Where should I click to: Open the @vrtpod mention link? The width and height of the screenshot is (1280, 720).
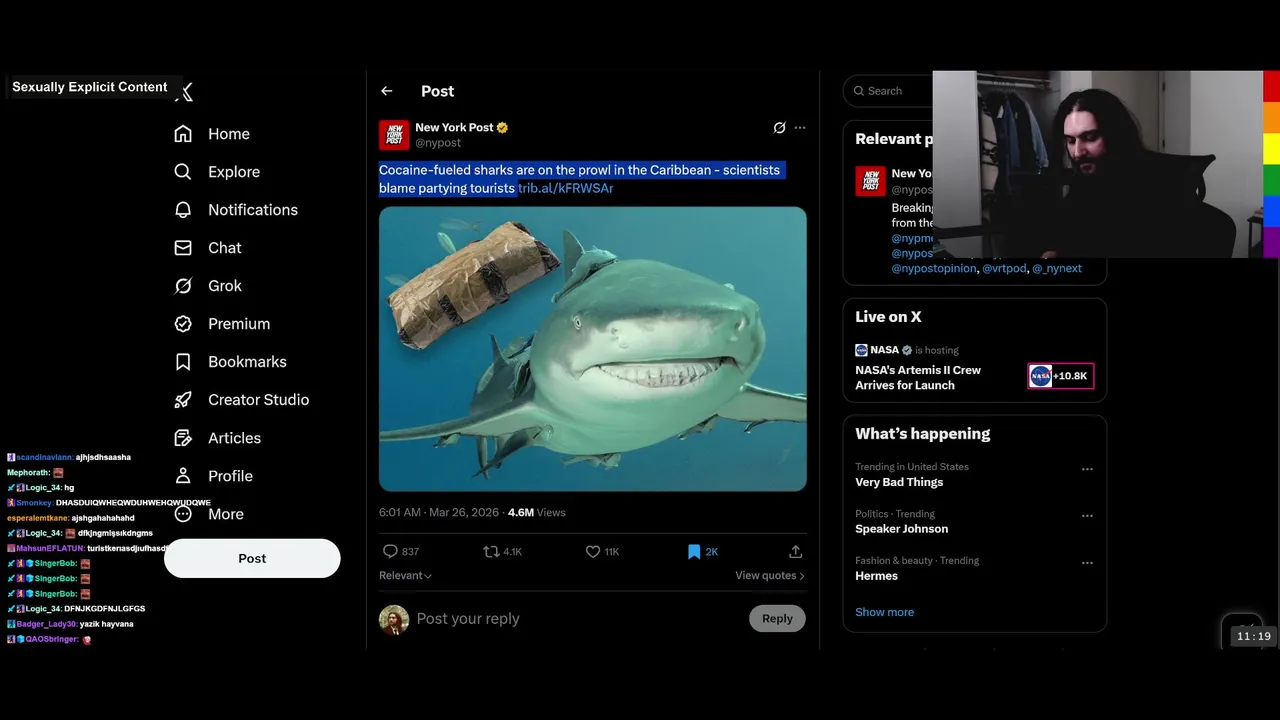[x=1004, y=268]
